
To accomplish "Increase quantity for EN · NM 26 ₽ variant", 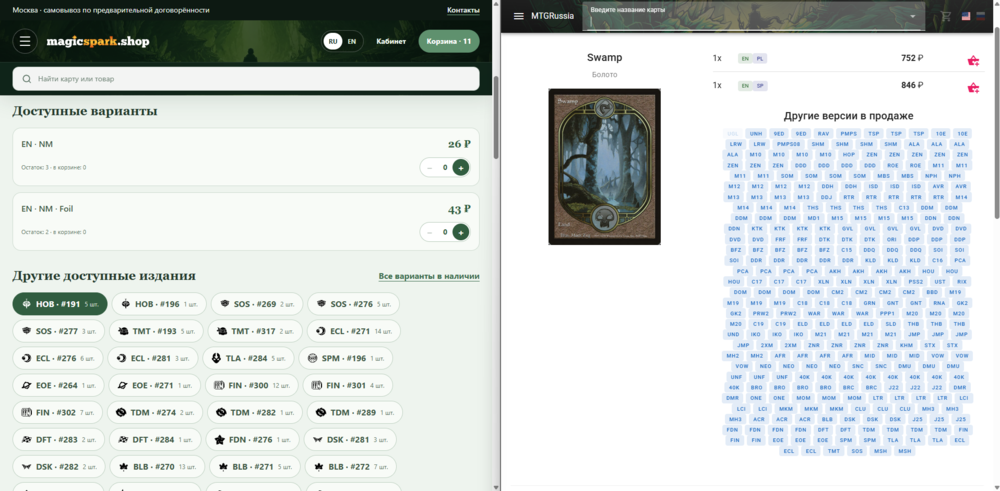I will pos(460,168).
